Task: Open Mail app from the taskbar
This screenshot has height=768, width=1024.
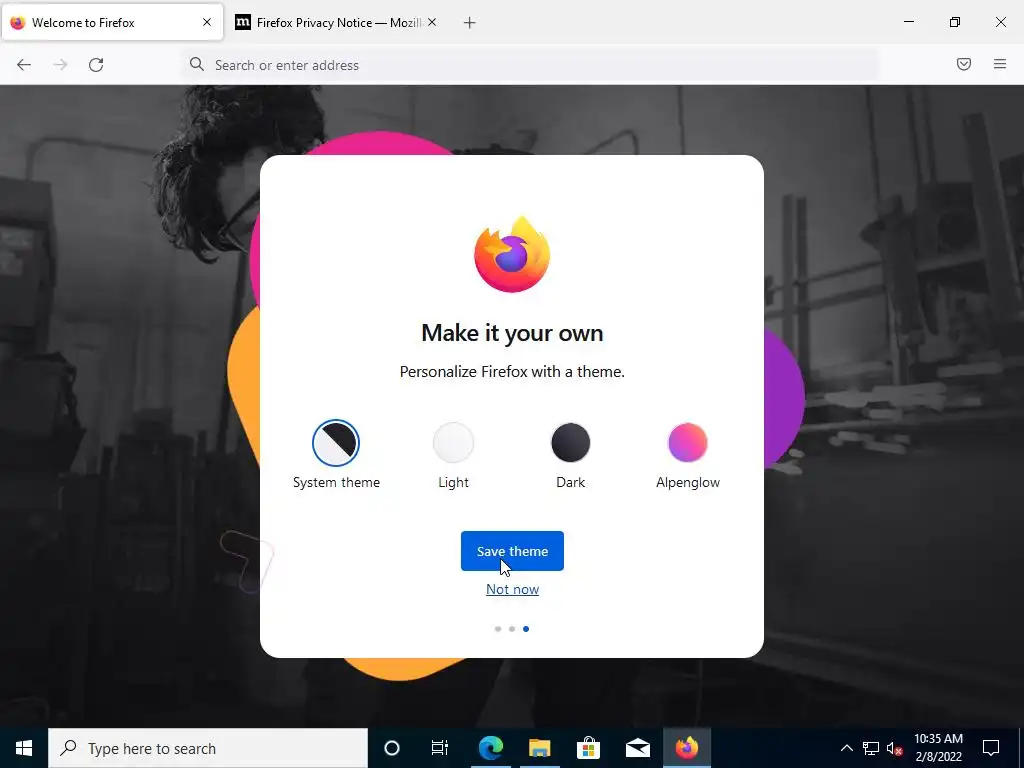Action: point(637,748)
